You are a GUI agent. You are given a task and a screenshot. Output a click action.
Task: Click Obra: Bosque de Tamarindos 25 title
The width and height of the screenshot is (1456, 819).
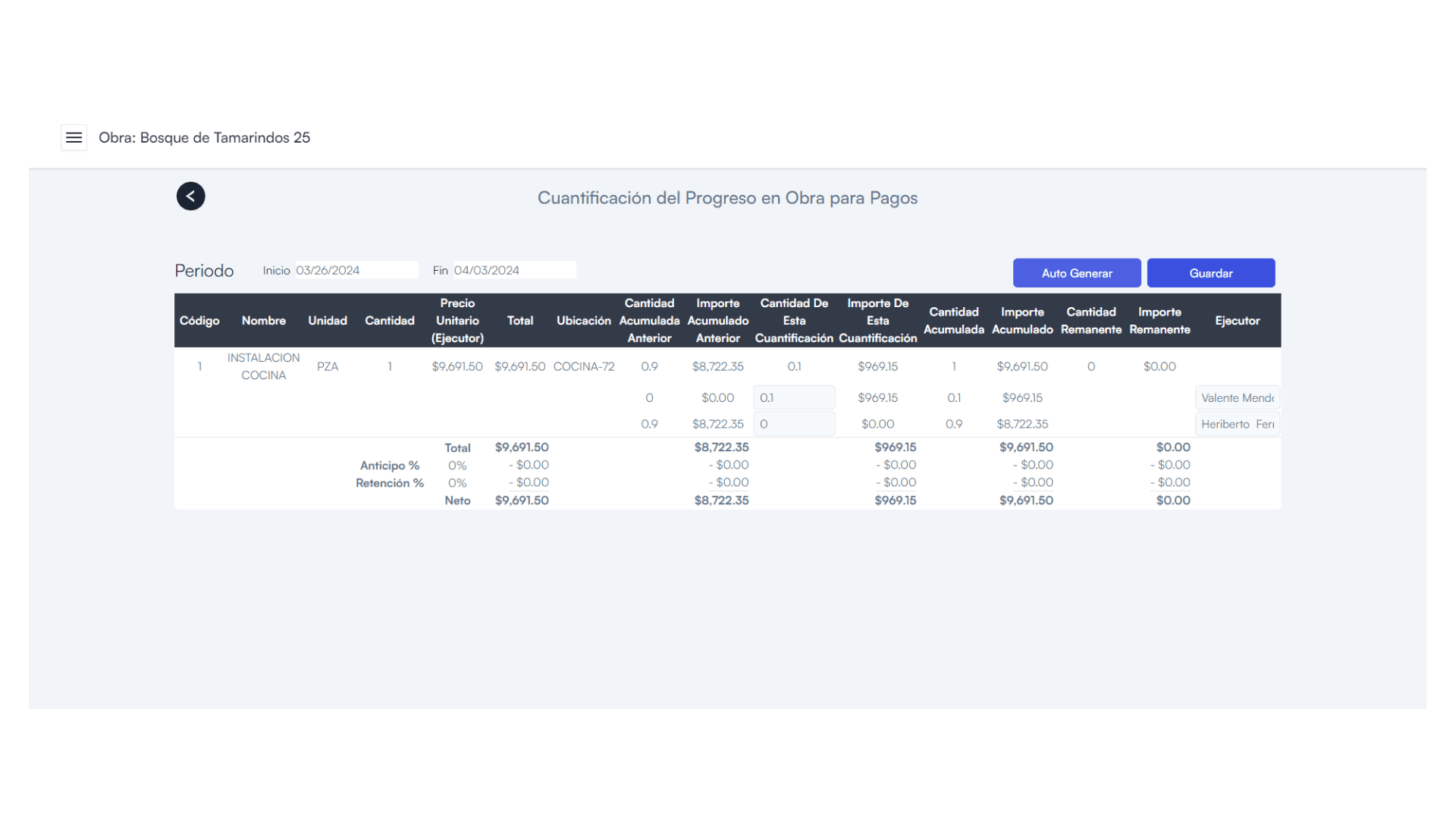(204, 137)
